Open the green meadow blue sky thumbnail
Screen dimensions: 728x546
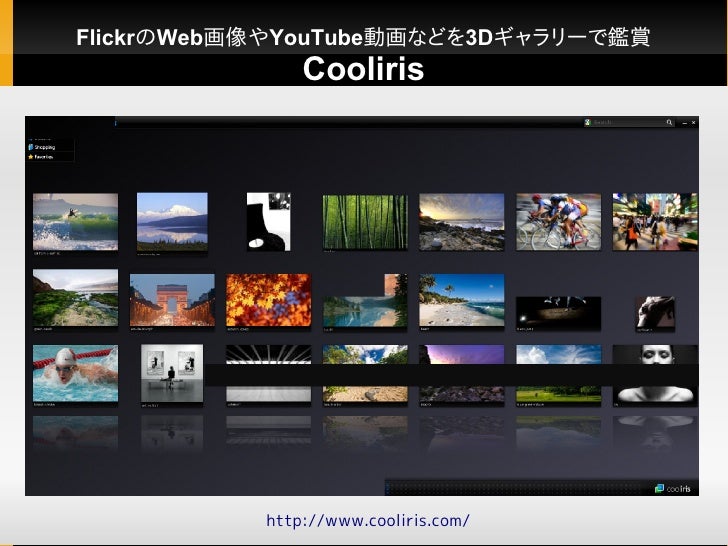[559, 373]
